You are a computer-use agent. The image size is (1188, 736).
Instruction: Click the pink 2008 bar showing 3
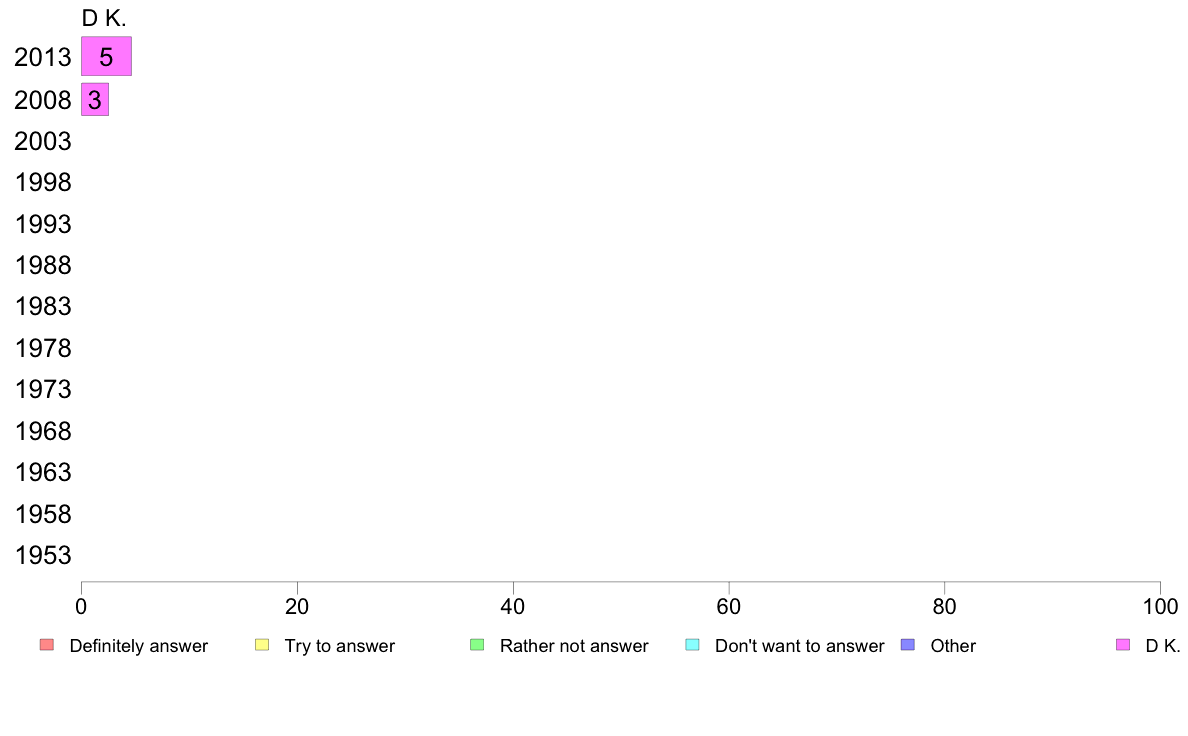[95, 100]
